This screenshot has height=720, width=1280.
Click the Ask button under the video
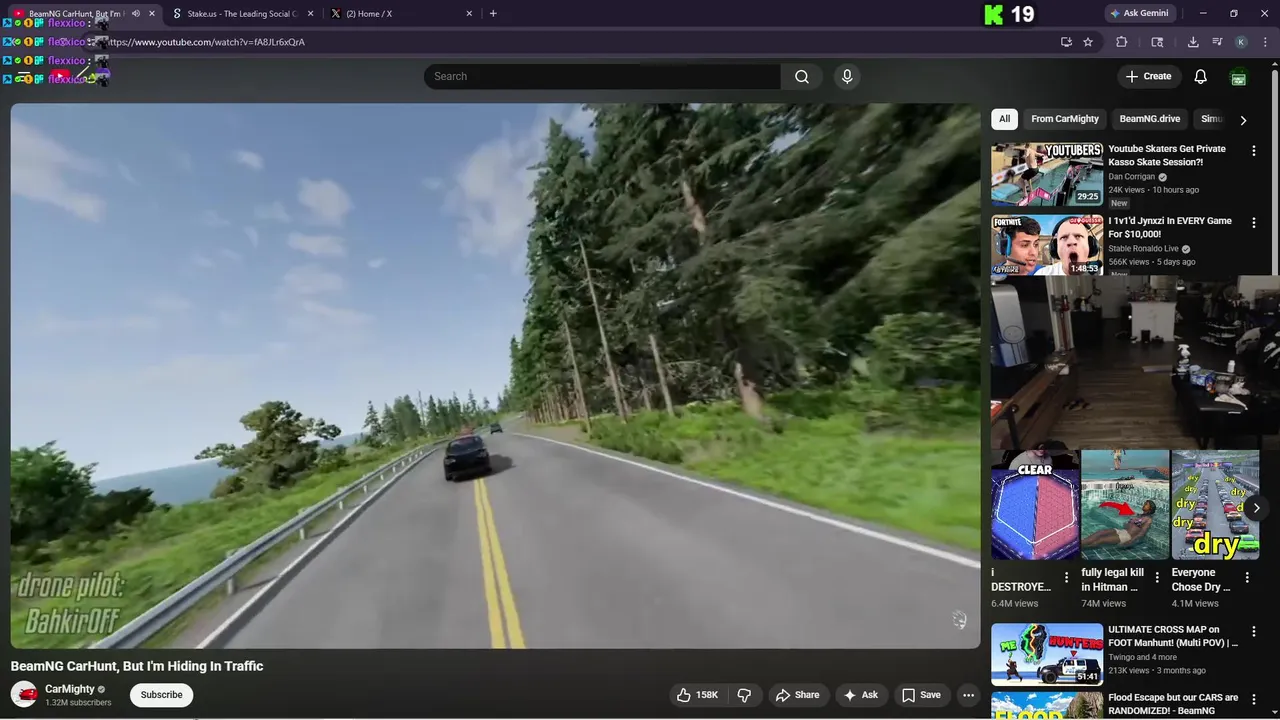coord(860,695)
